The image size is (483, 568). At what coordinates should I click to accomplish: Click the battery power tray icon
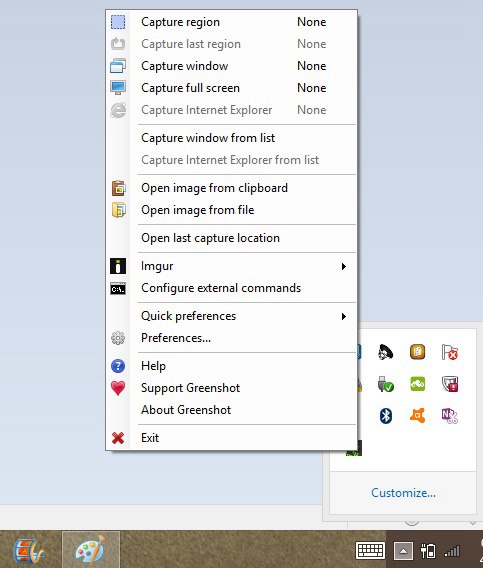428,551
